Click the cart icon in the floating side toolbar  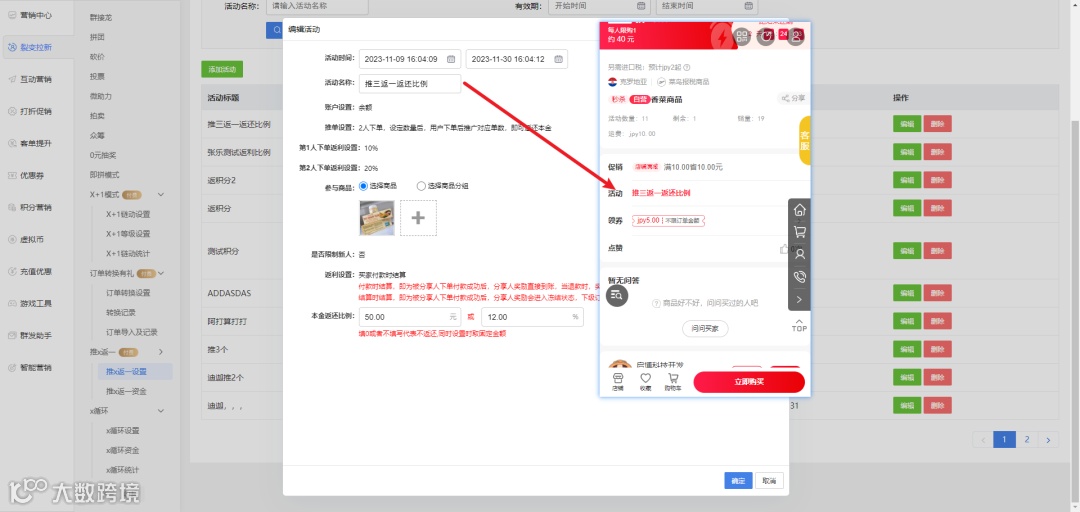tap(800, 232)
